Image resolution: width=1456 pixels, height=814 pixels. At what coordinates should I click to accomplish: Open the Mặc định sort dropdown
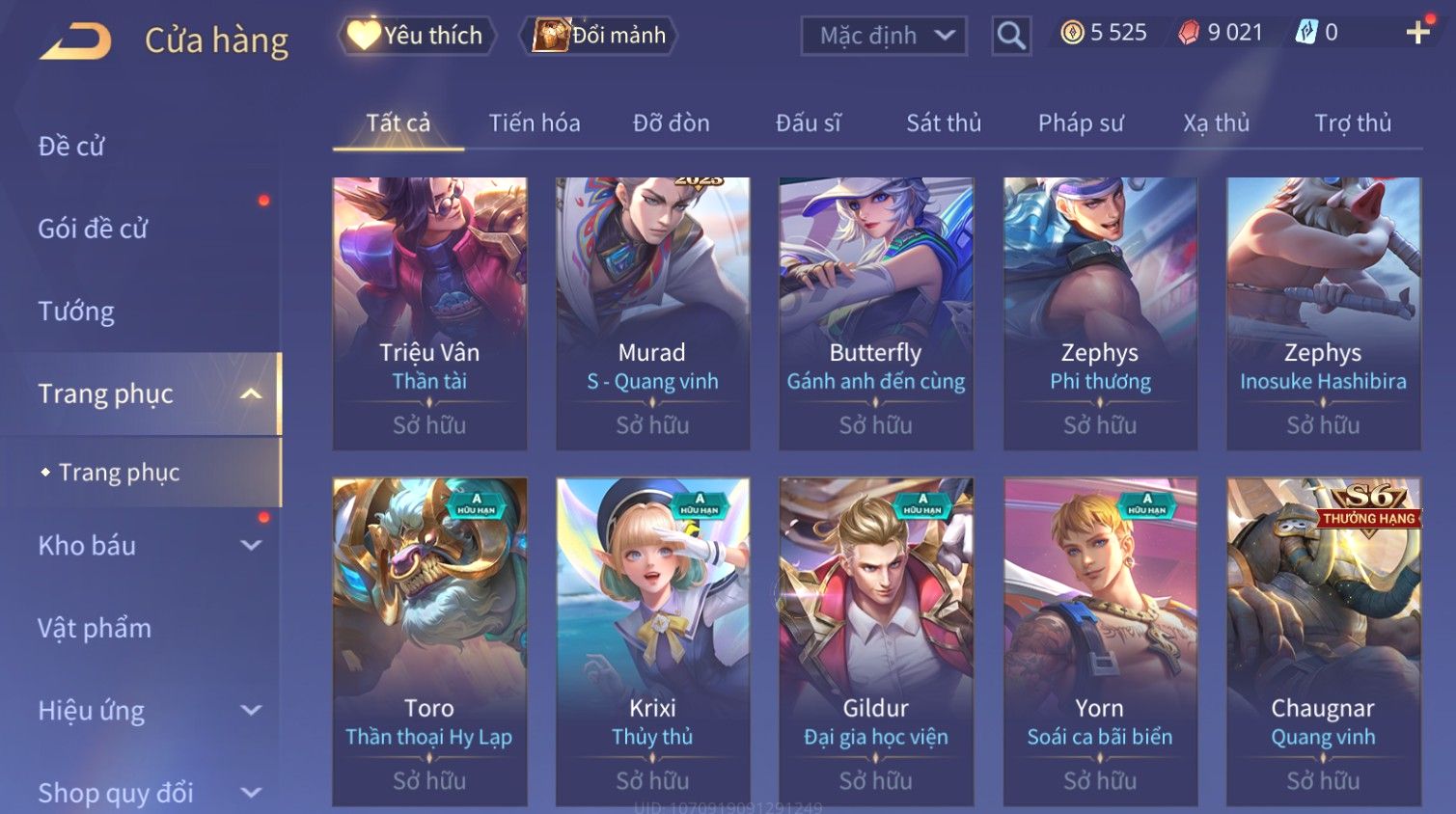pyautogui.click(x=884, y=36)
